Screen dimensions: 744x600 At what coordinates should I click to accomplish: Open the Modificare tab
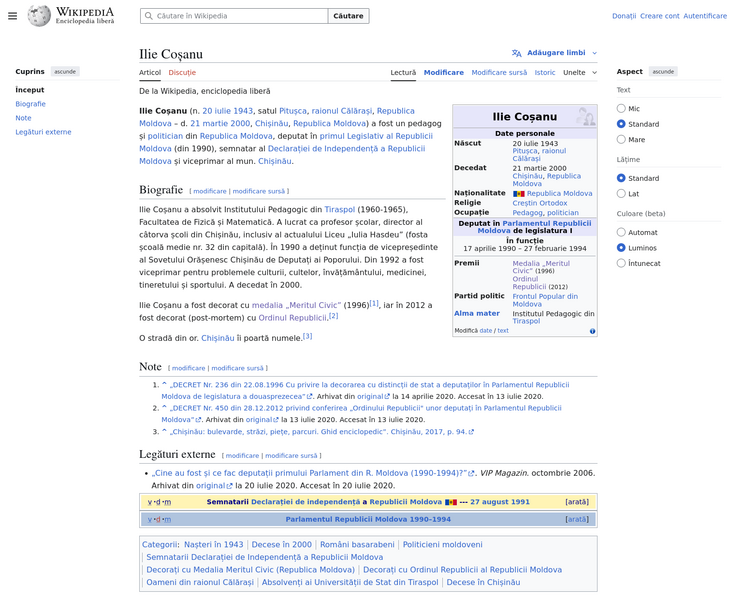coord(444,73)
